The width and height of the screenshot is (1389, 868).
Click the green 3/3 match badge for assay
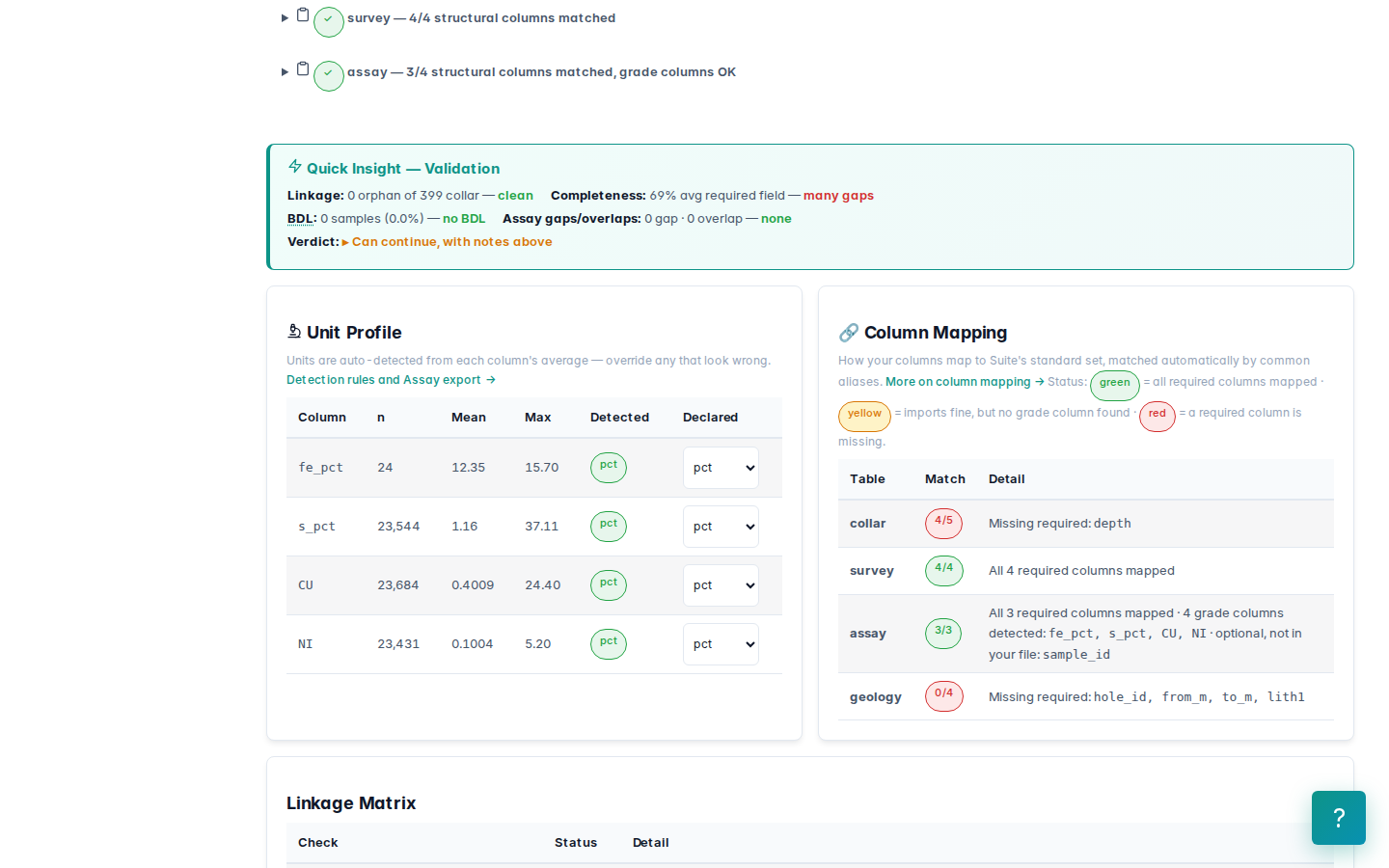(x=943, y=634)
